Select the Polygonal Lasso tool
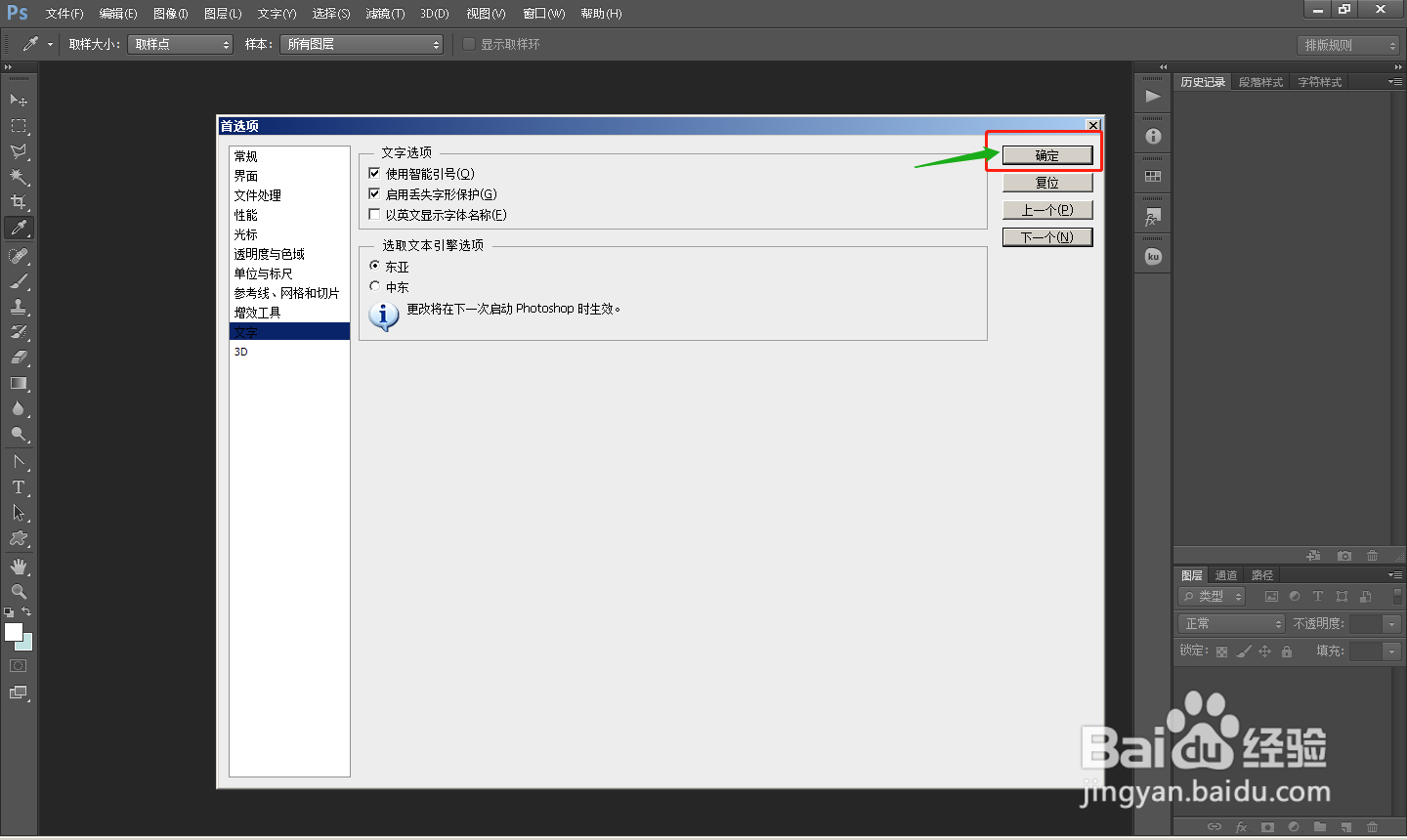This screenshot has height=840, width=1407. [x=19, y=151]
